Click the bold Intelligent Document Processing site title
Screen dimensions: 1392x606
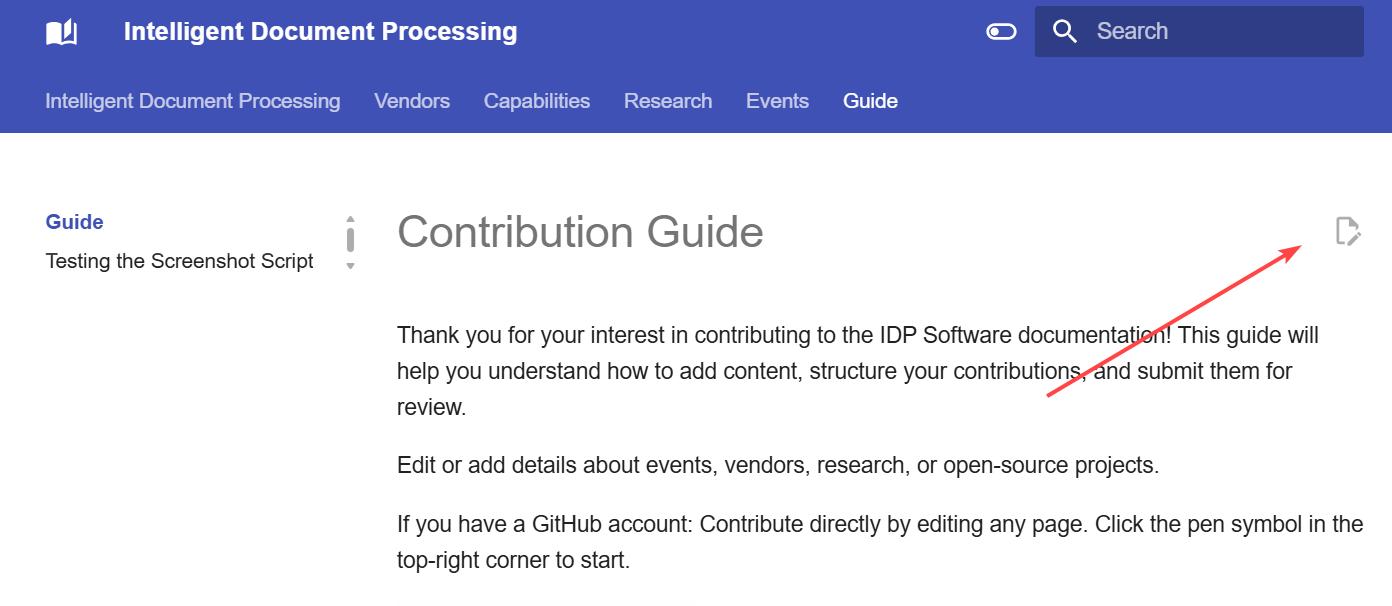point(321,32)
